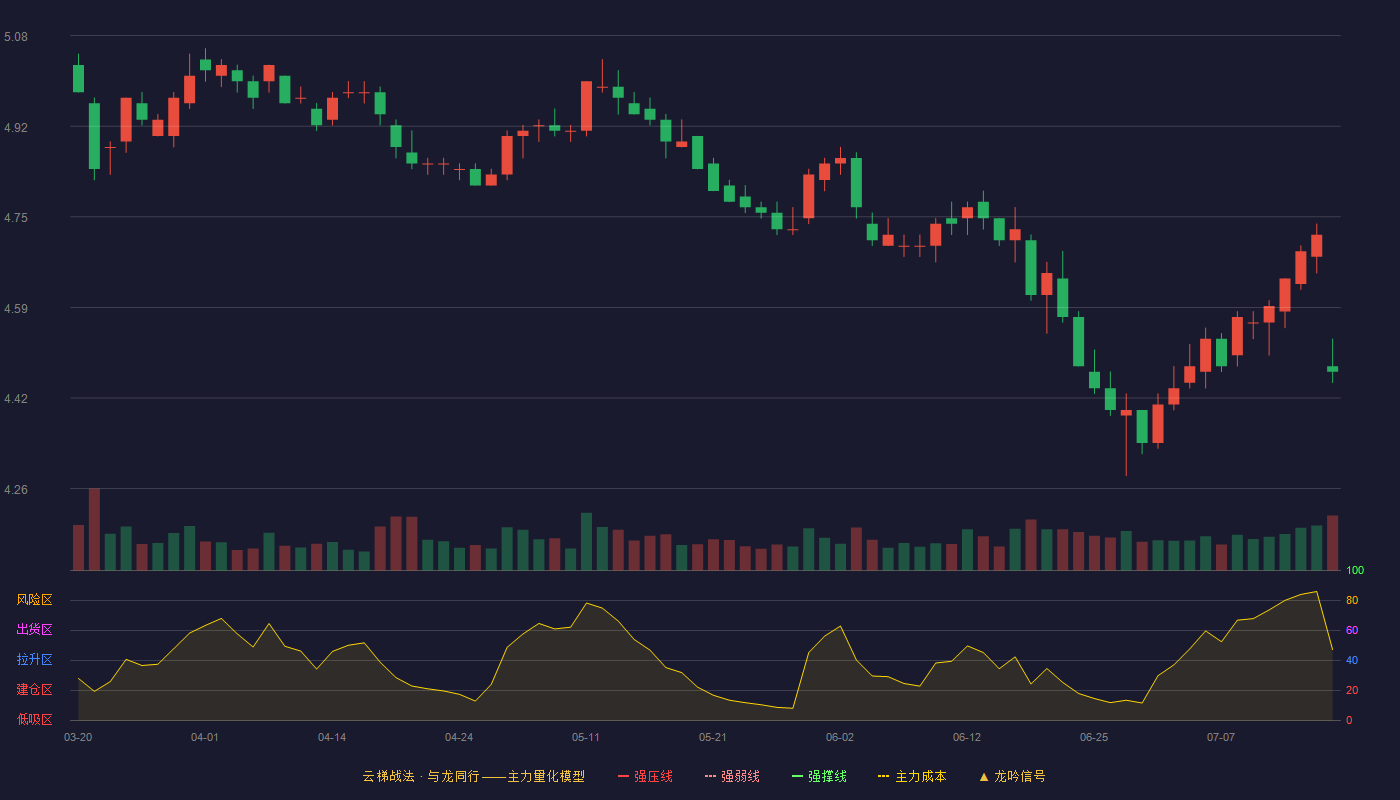Click the yellow triangle 龙吟信号 icon
Viewport: 1400px width, 800px height.
(x=983, y=776)
